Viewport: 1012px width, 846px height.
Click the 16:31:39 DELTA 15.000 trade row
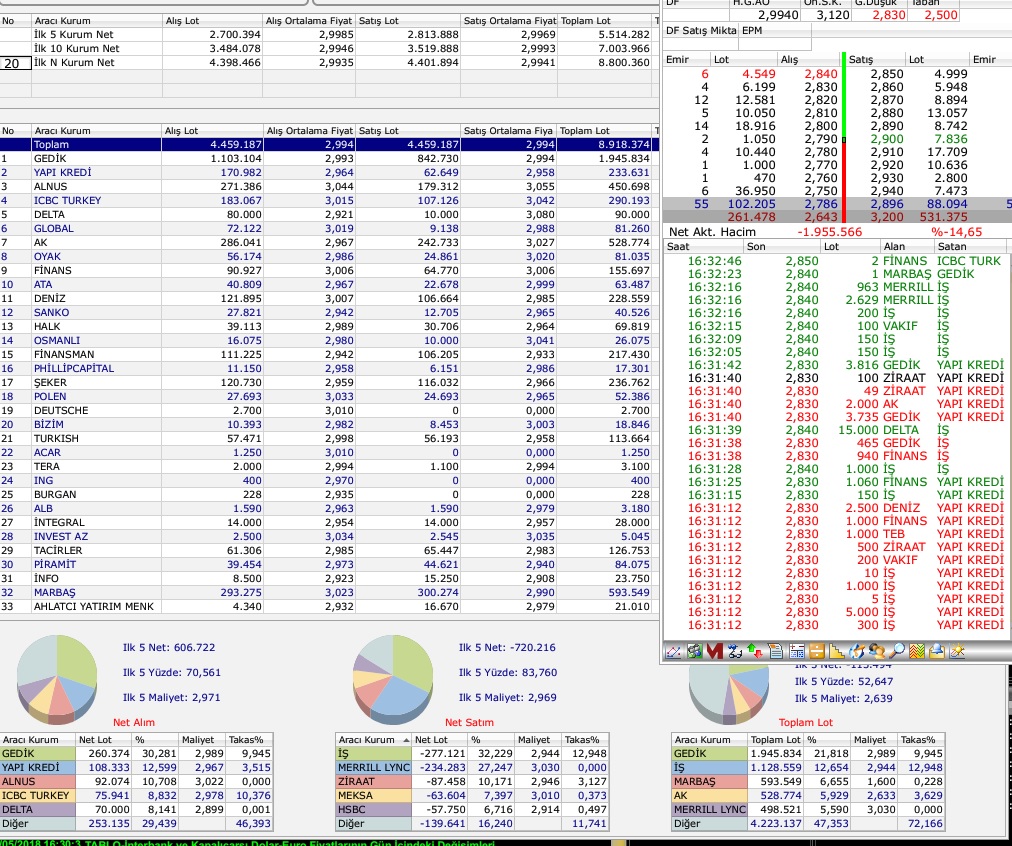point(836,430)
